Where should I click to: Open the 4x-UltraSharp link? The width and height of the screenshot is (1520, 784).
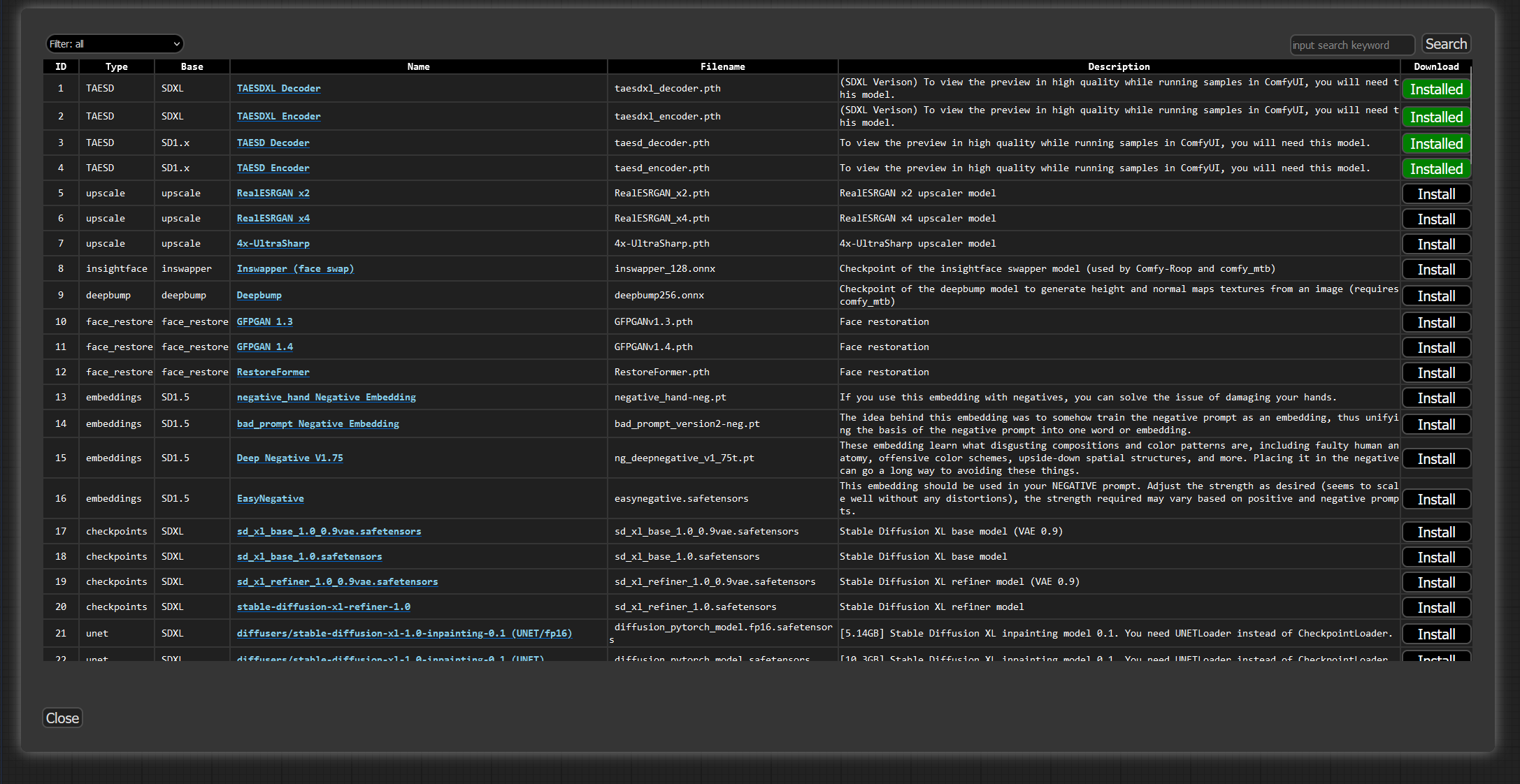click(x=273, y=243)
